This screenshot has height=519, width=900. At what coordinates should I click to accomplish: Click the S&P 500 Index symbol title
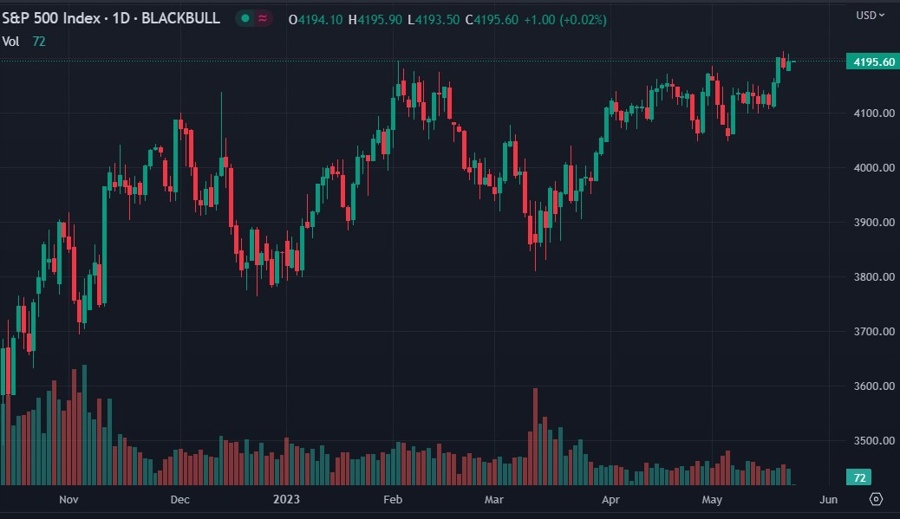[x=111, y=18]
